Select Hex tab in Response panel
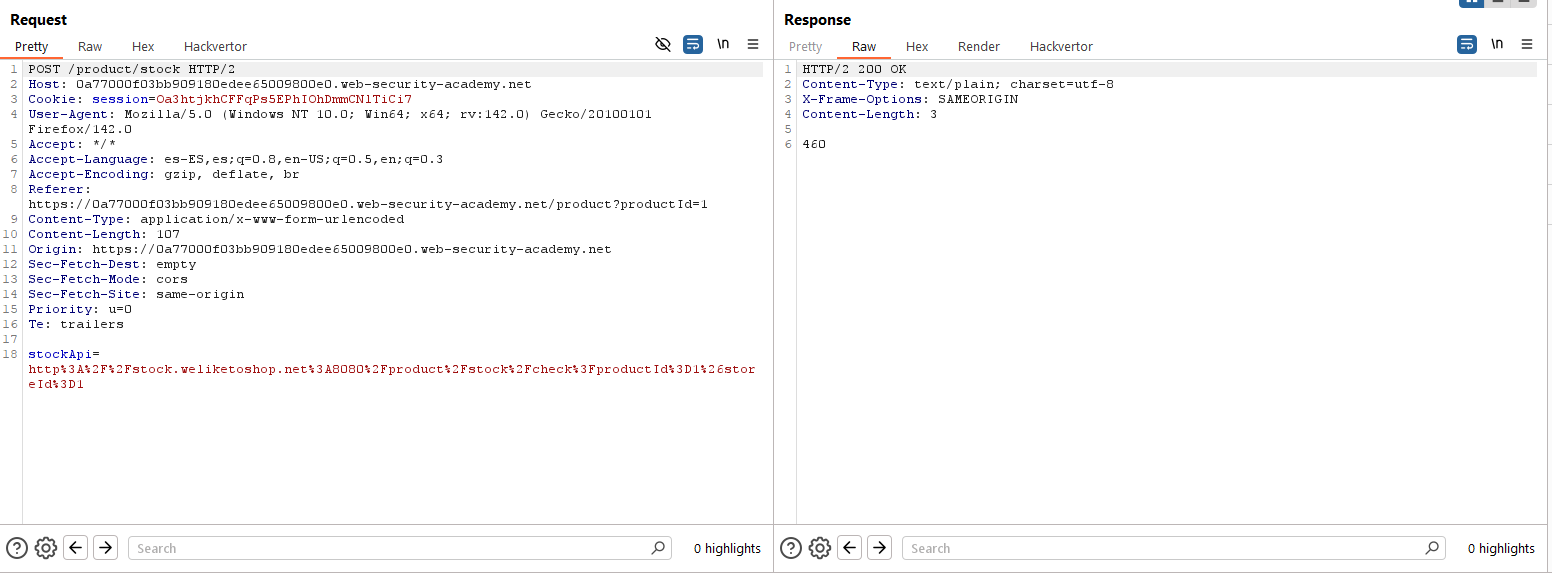The image size is (1552, 573). 917,47
